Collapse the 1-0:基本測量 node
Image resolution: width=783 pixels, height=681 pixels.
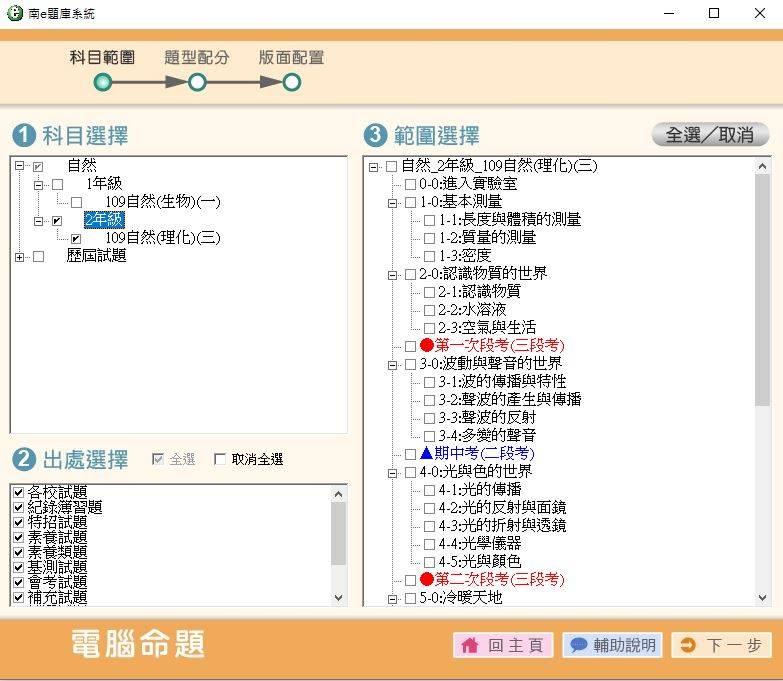point(392,203)
